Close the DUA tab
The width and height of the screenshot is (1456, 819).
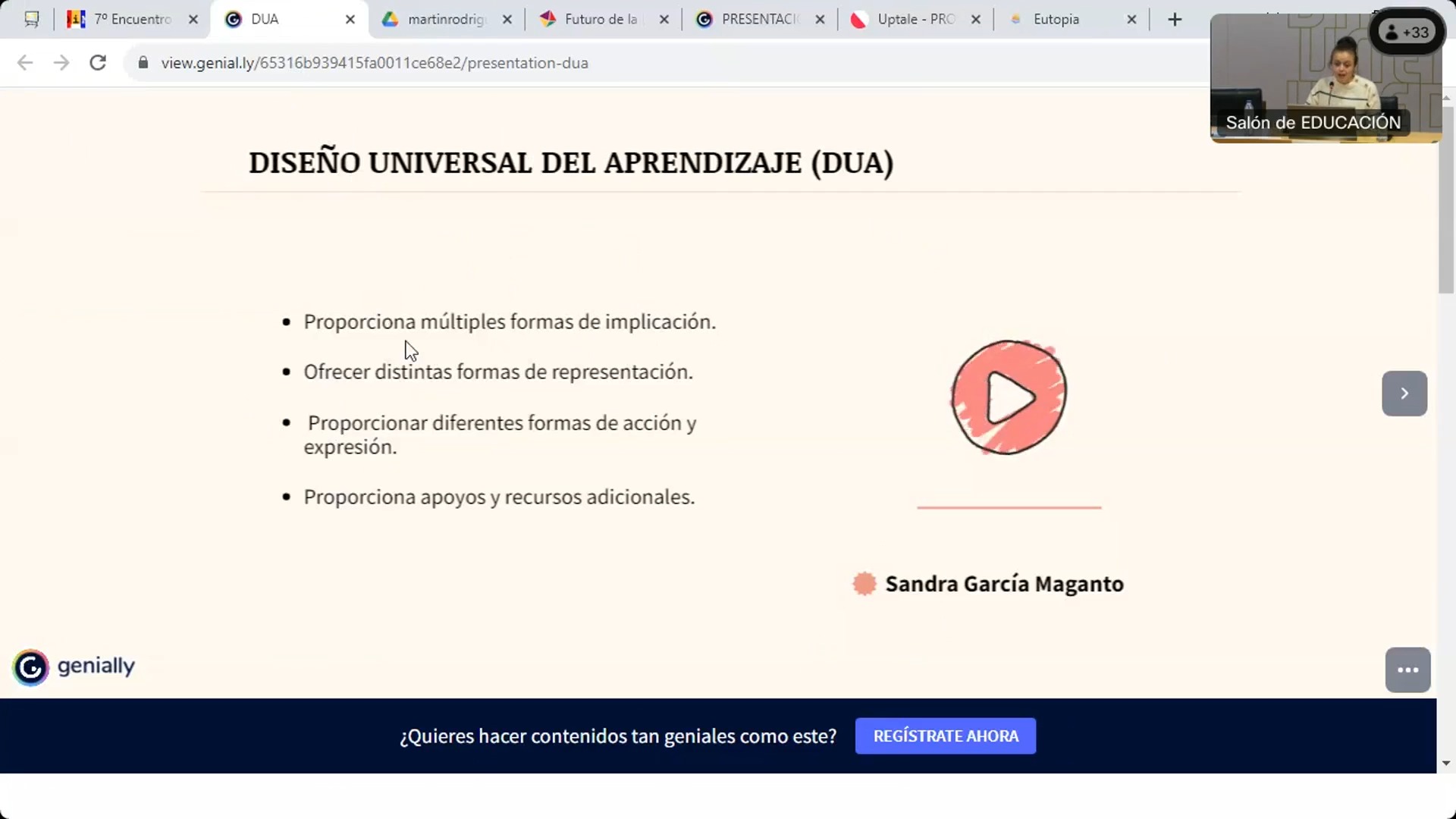coord(350,20)
